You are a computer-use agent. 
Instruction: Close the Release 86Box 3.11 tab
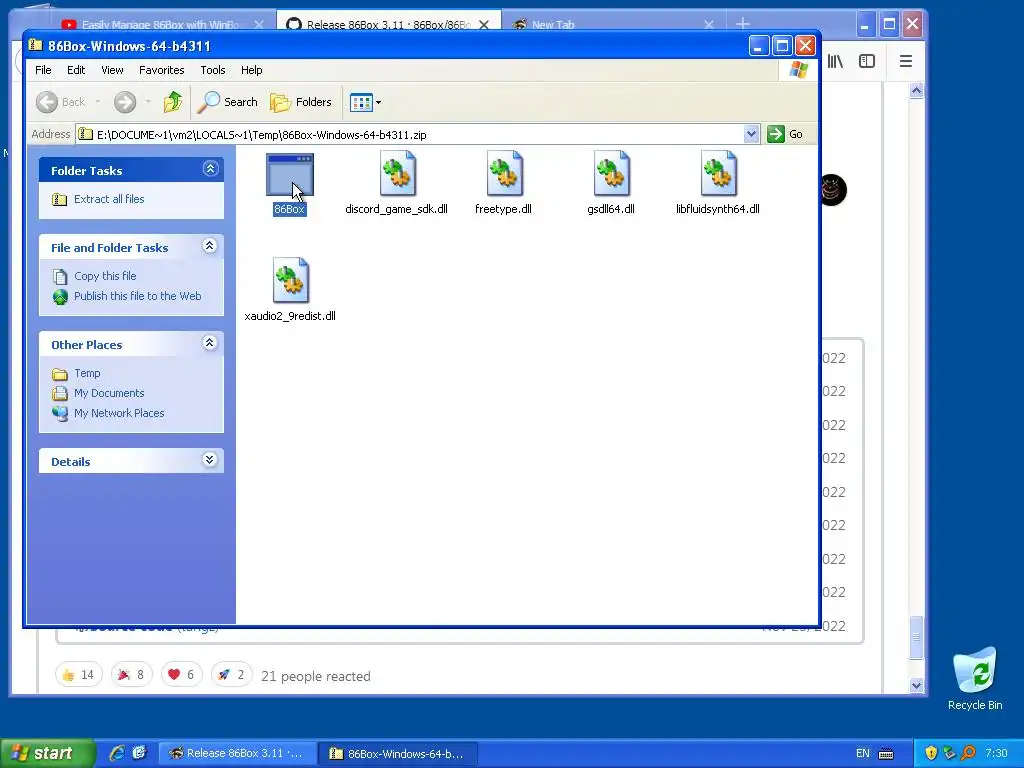[x=484, y=25]
